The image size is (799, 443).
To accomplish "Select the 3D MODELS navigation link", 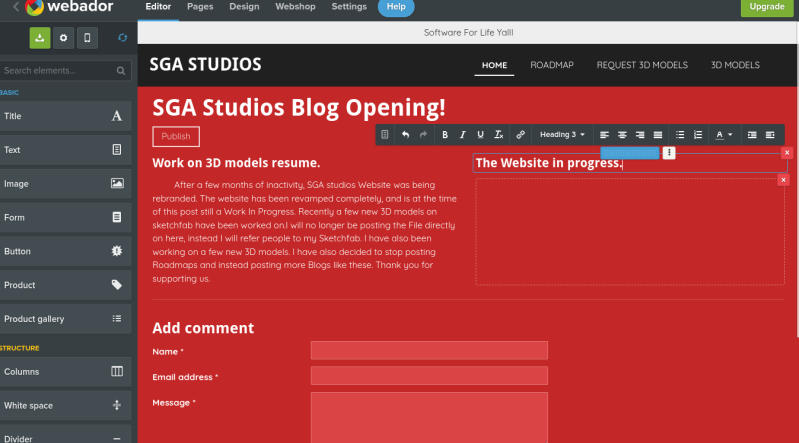I will [735, 65].
